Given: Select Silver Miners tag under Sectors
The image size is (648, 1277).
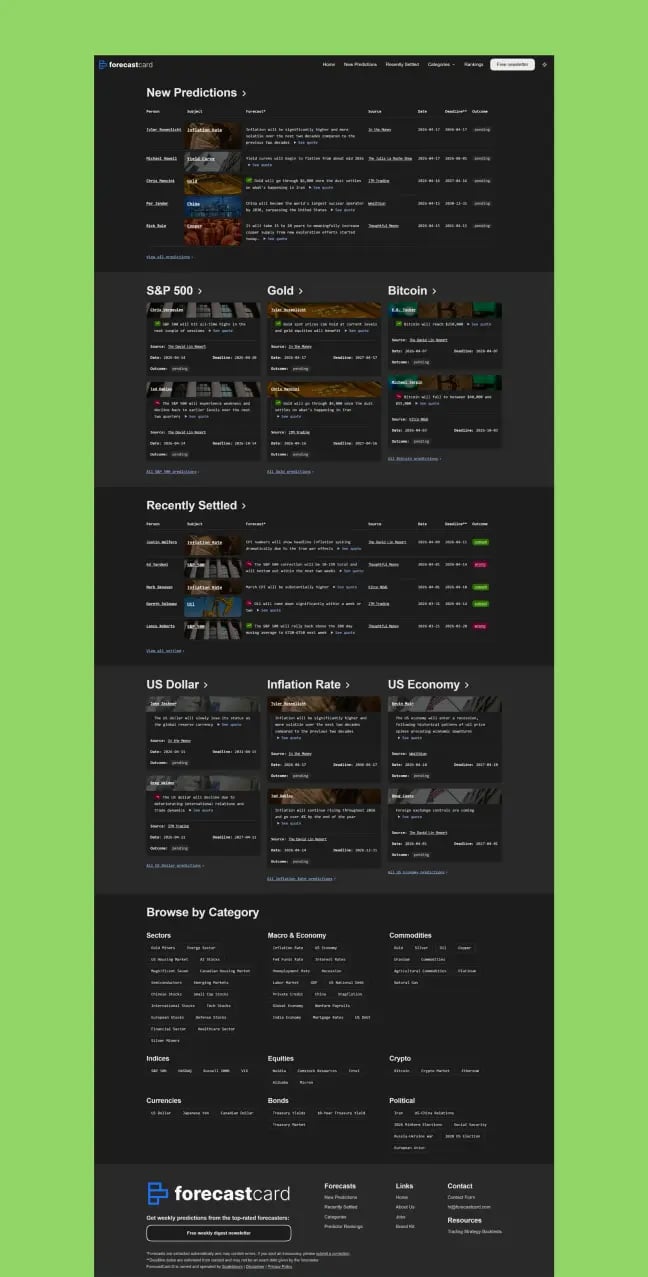Looking at the screenshot, I should pos(165,1040).
